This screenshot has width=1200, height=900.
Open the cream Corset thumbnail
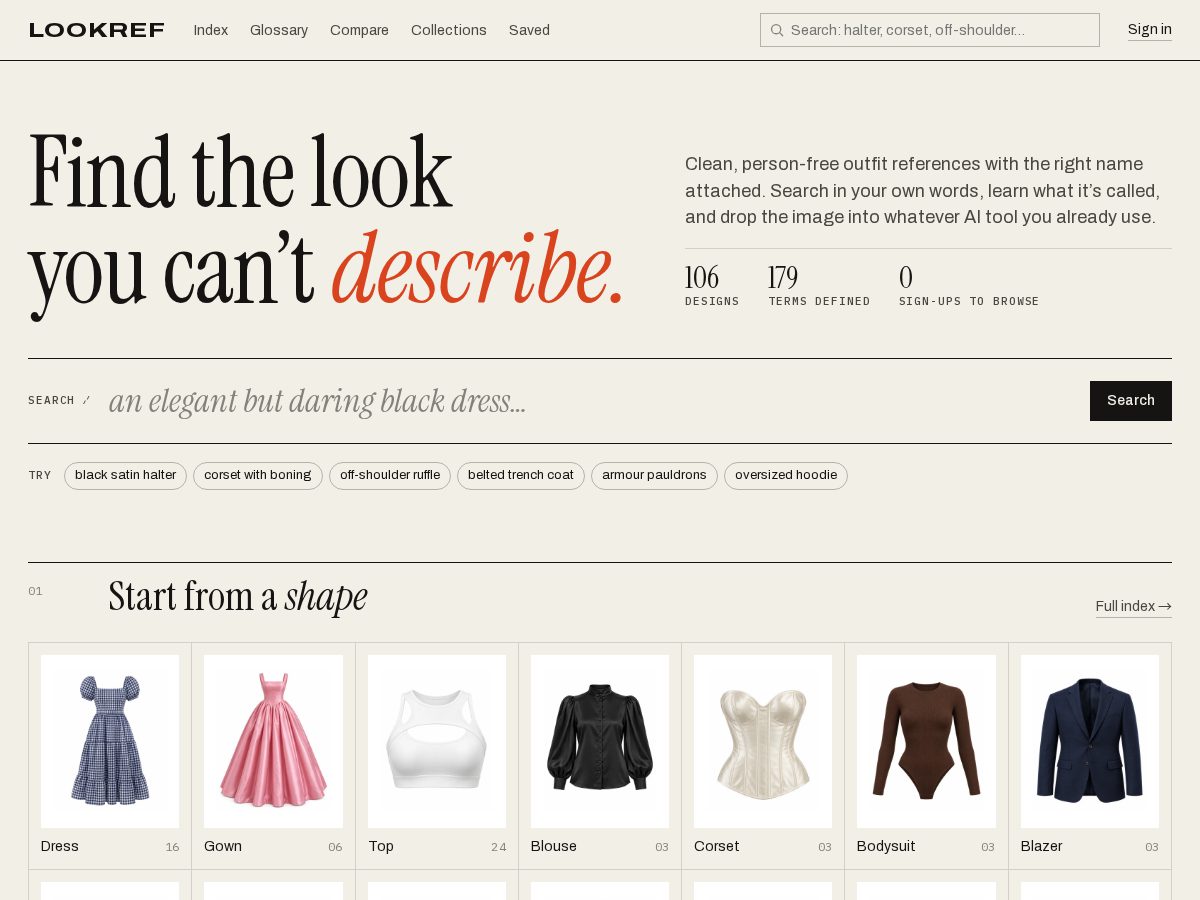point(763,741)
